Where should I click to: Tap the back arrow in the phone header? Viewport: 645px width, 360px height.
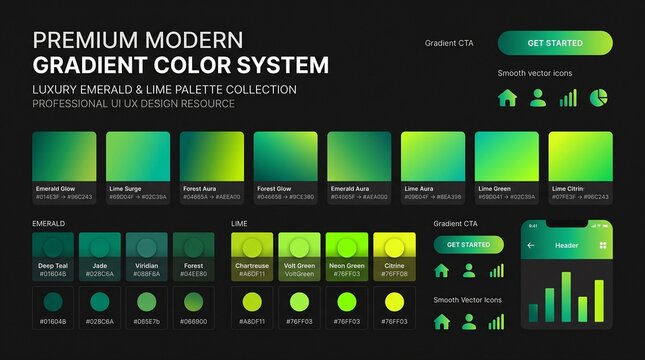click(x=531, y=245)
